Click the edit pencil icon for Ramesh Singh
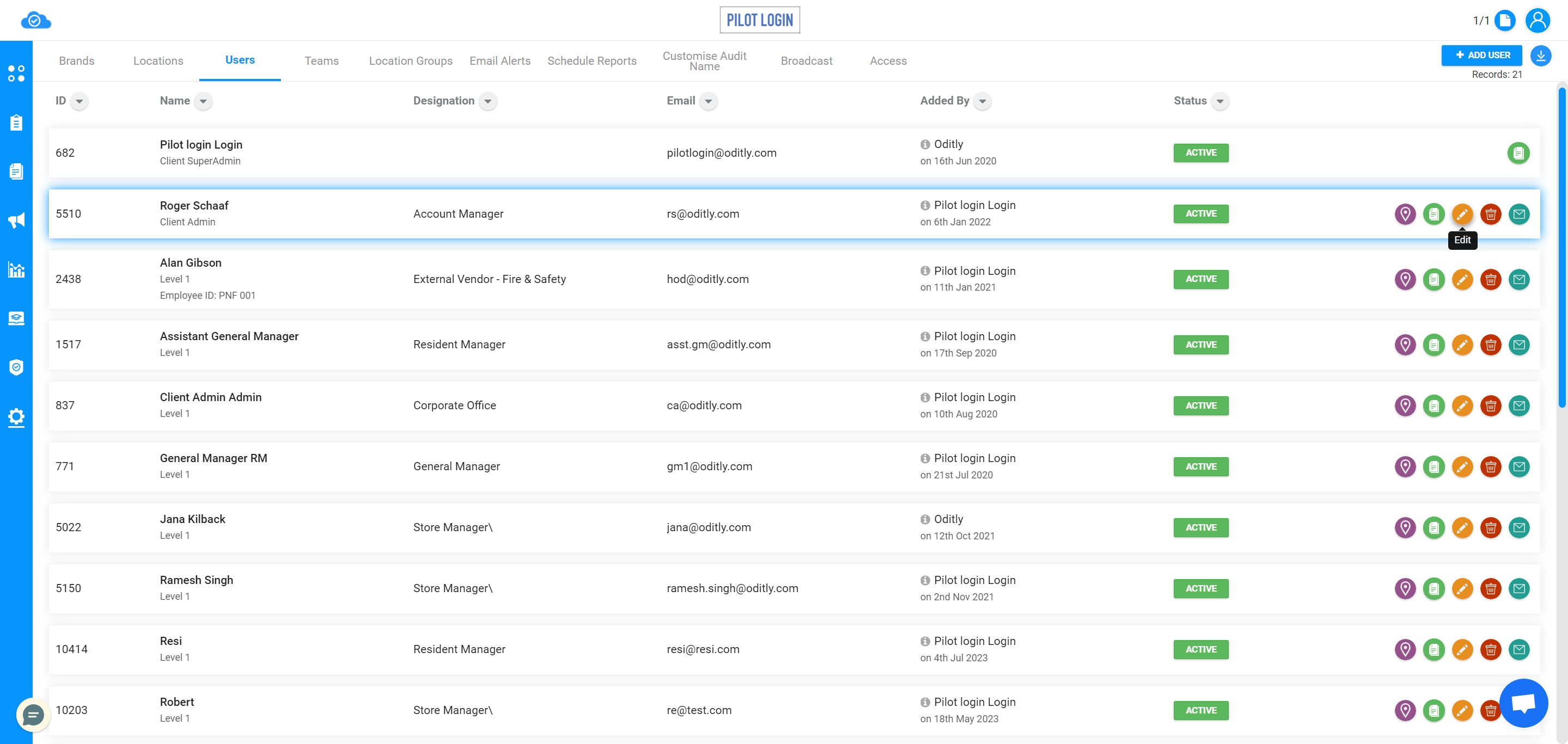This screenshot has width=1568, height=744. [x=1463, y=588]
